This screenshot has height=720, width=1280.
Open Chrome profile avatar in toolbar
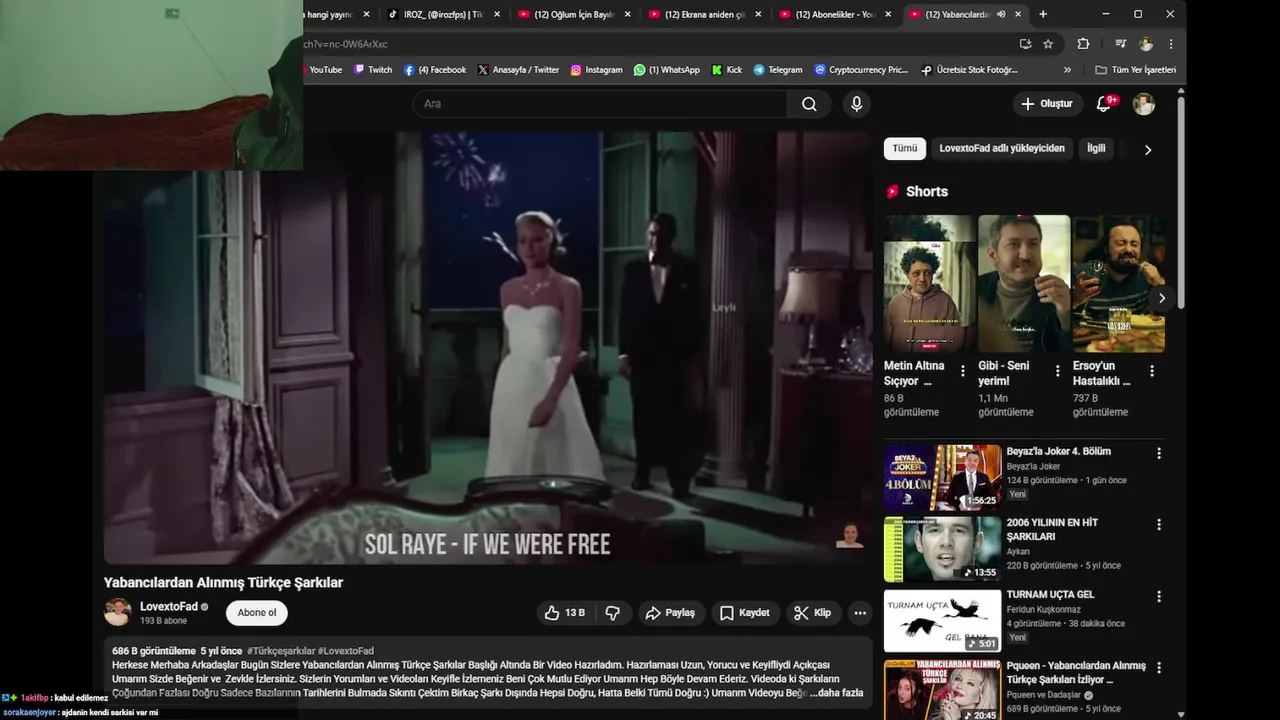click(x=1146, y=44)
